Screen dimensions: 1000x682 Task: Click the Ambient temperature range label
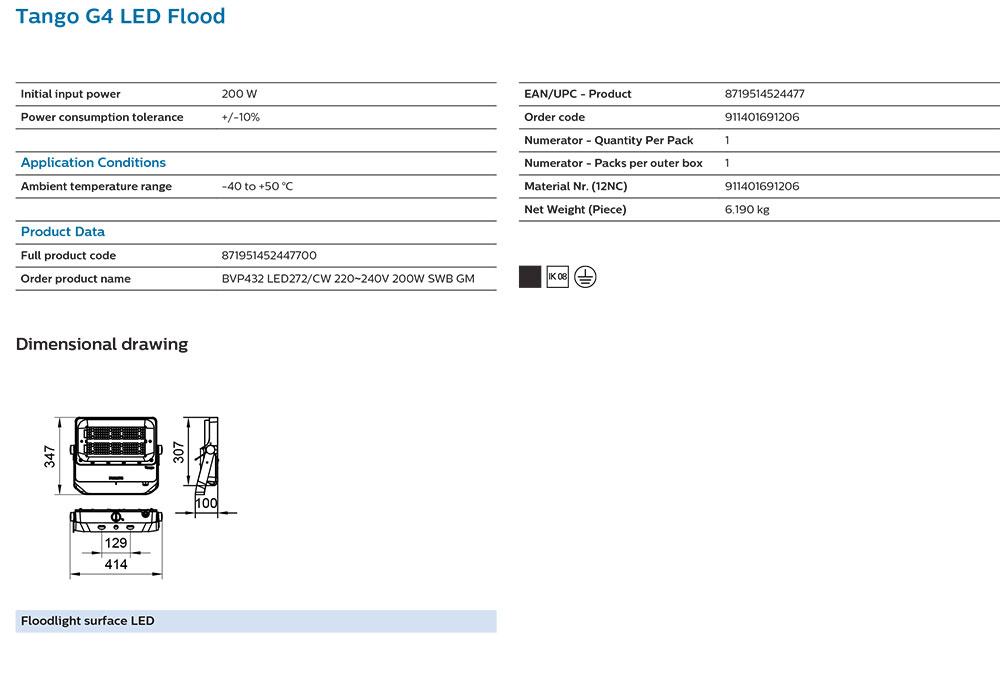(x=96, y=186)
